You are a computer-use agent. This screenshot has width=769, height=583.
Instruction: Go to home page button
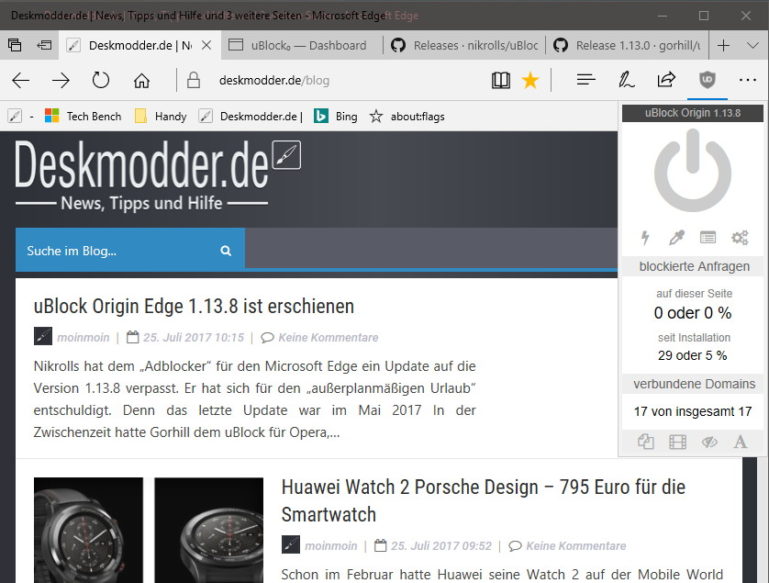[142, 80]
